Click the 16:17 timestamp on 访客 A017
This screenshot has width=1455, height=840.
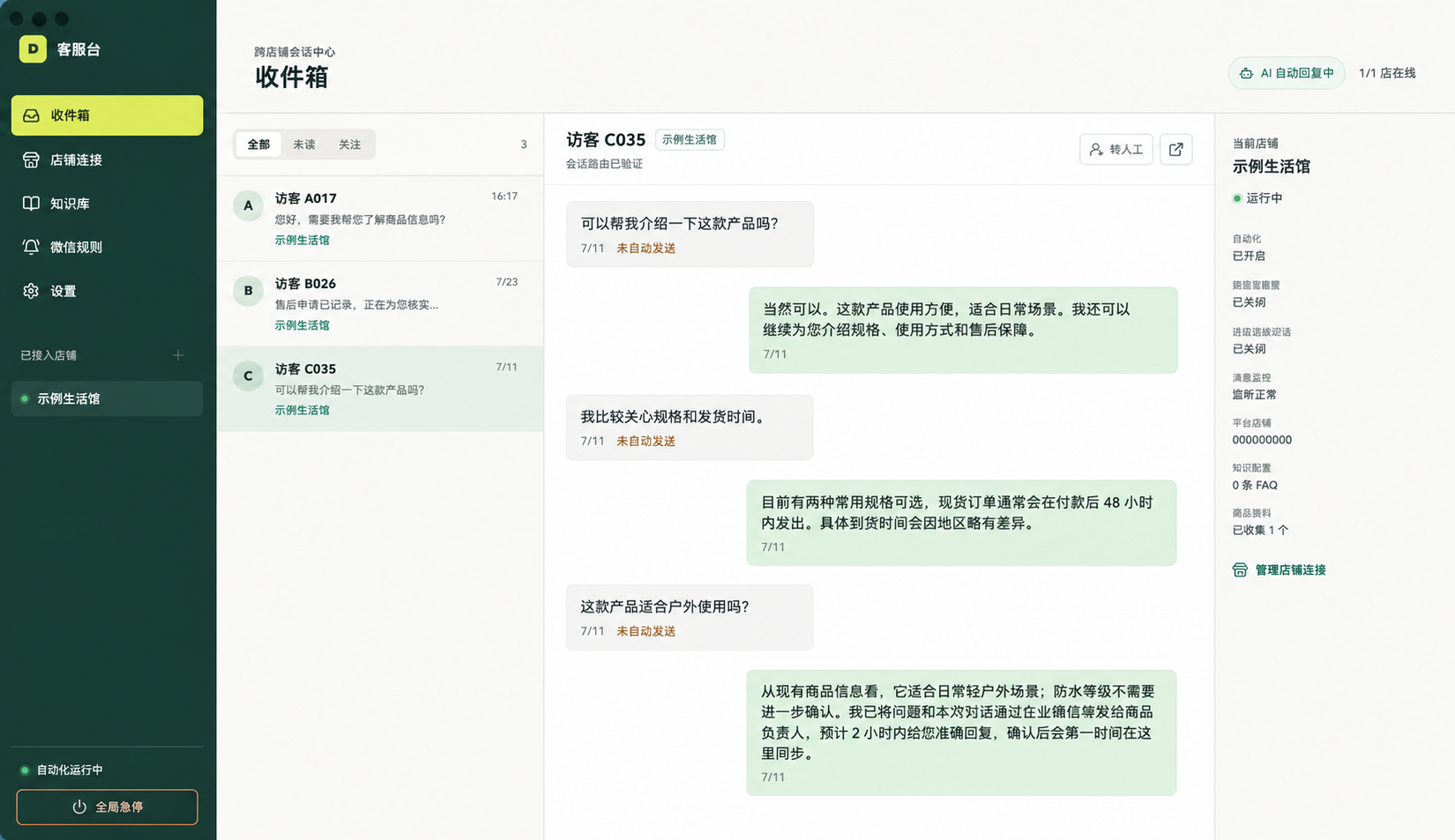coord(504,197)
